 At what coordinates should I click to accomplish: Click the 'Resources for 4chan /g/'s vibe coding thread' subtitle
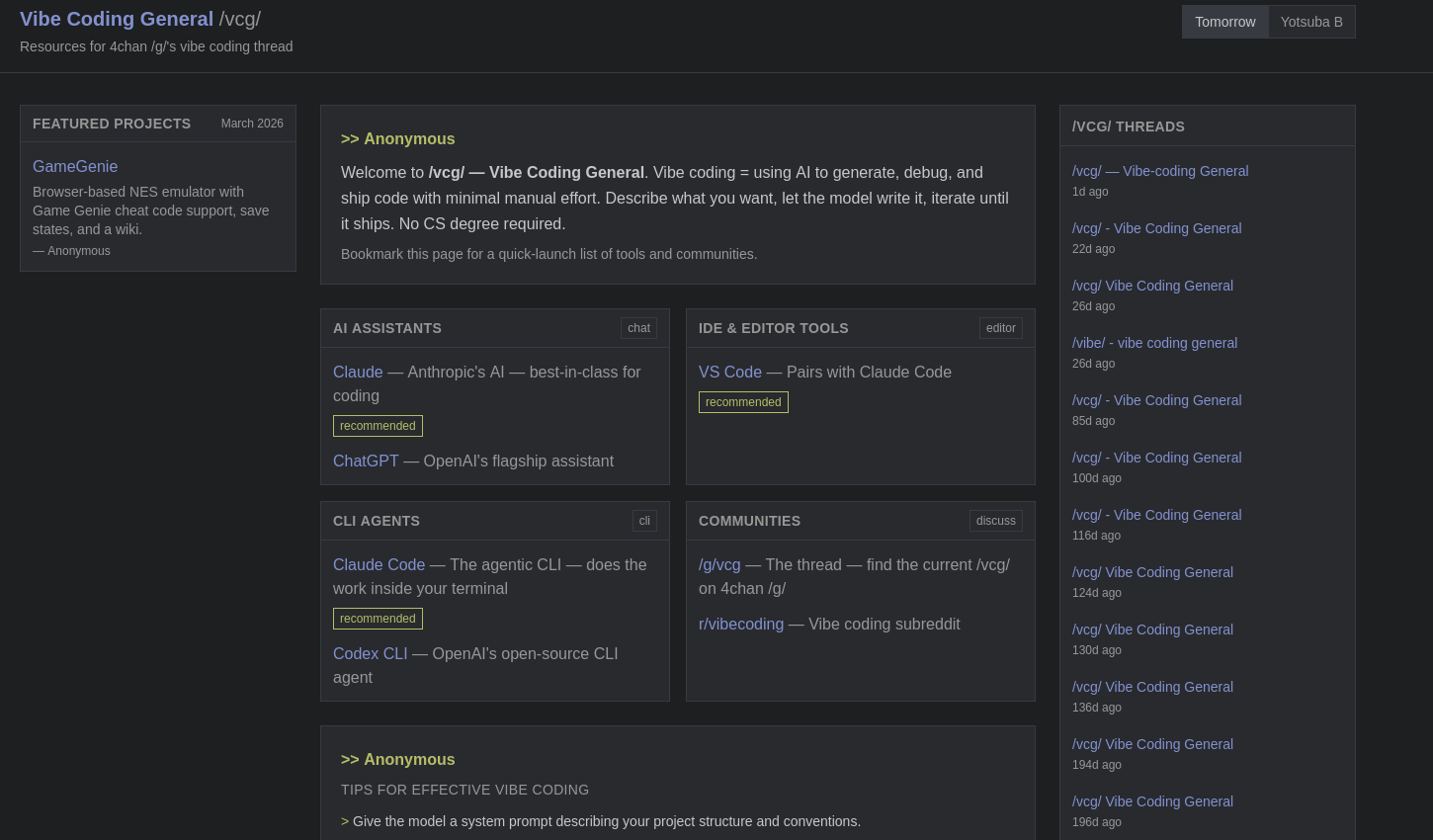[x=156, y=46]
